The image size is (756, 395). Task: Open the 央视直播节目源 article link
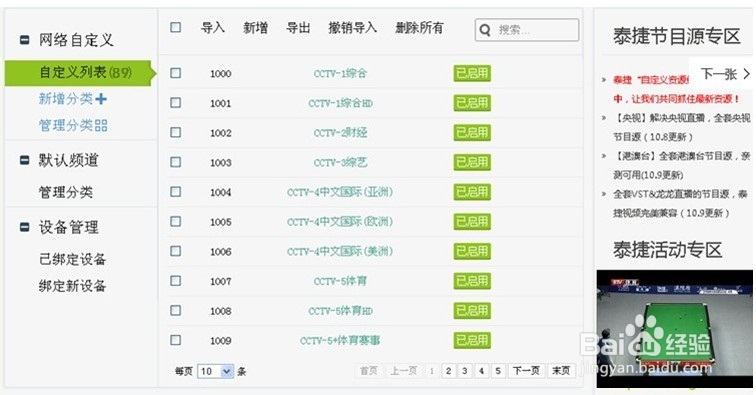(x=681, y=127)
